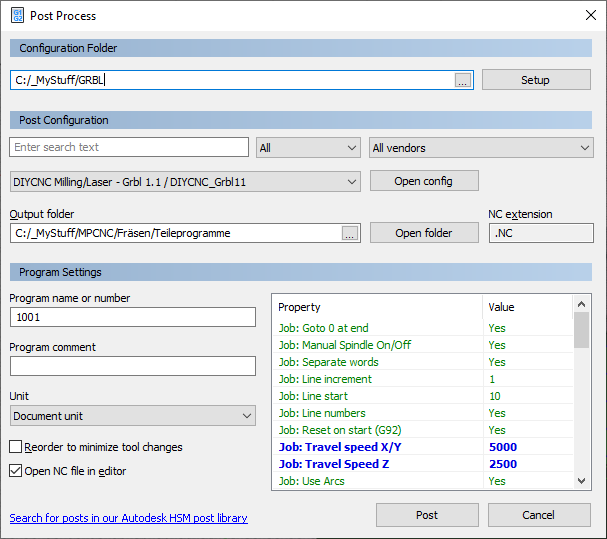Viewport: 607px width, 539px height.
Task: Click the NC extension field
Action: click(541, 233)
